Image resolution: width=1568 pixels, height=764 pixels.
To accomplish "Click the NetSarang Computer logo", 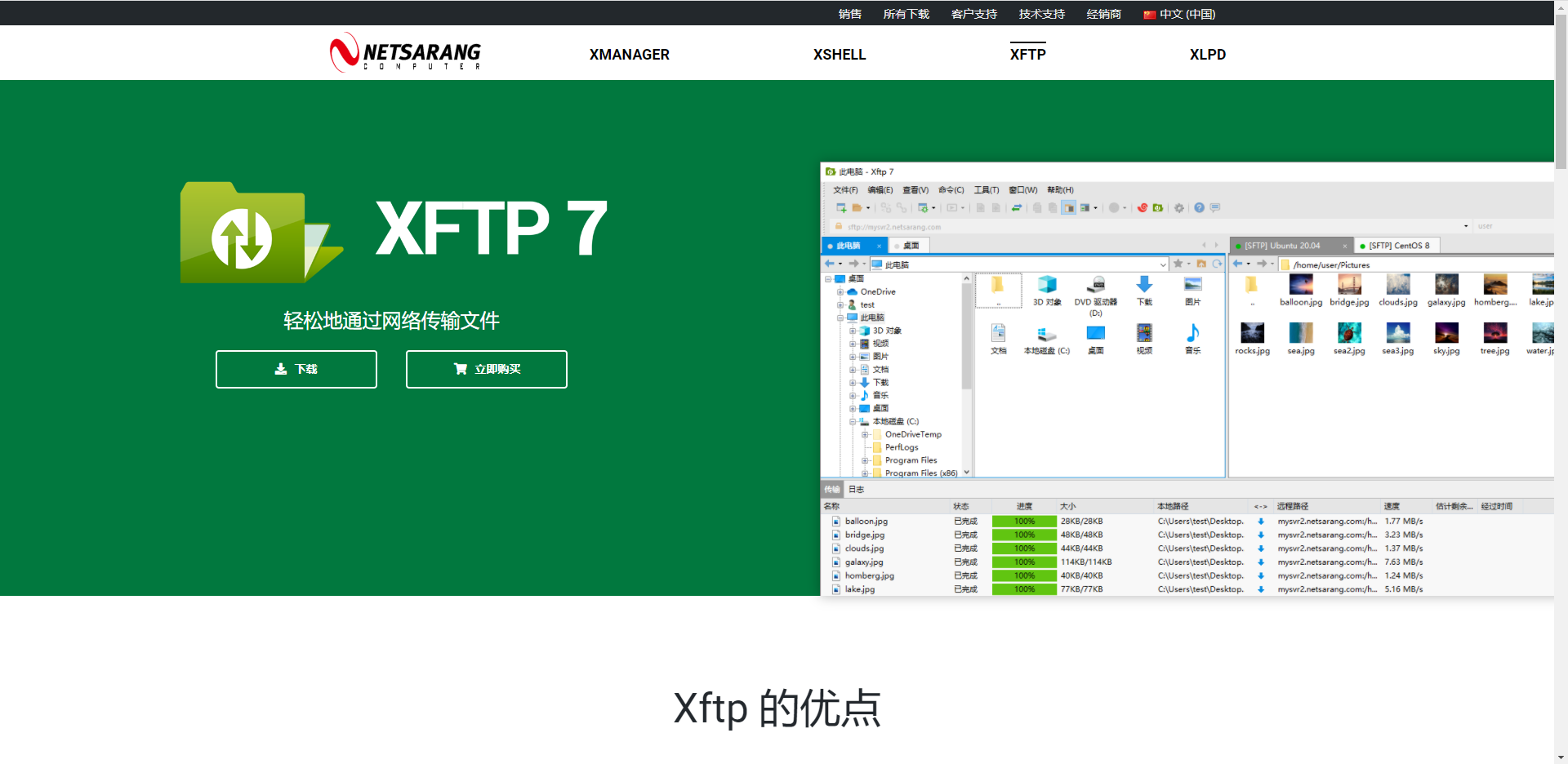I will click(405, 52).
